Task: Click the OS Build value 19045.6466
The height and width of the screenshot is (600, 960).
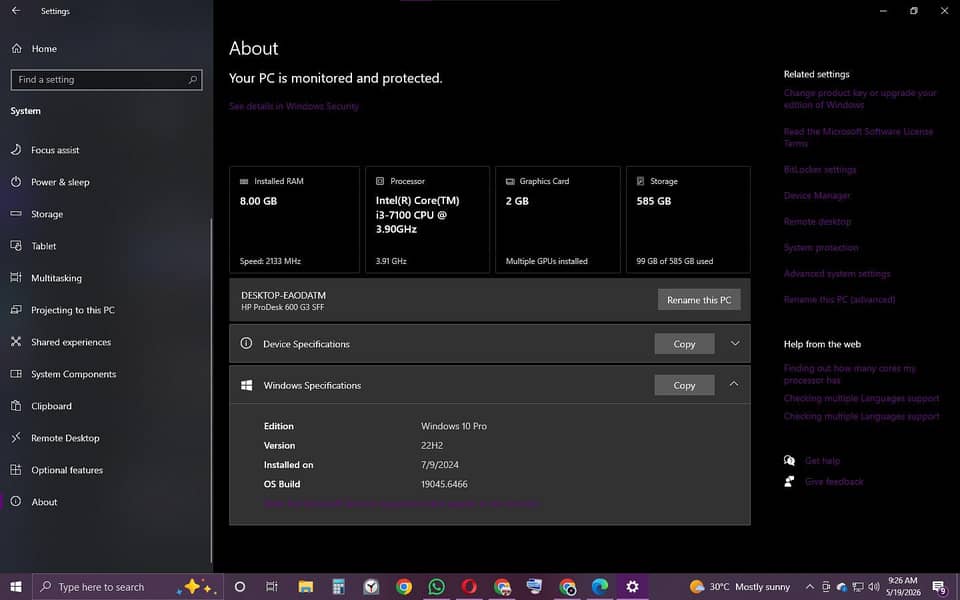Action: (x=444, y=484)
